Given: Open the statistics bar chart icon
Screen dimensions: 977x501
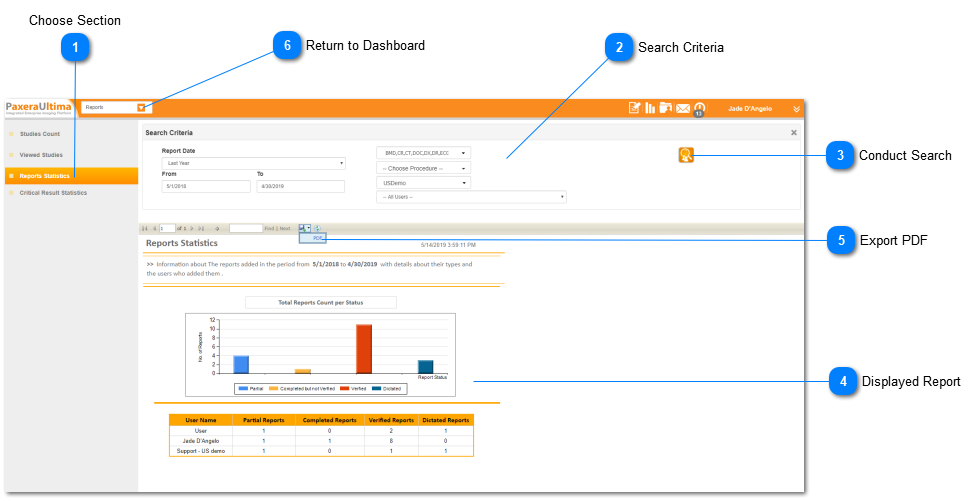Looking at the screenshot, I should (650, 108).
